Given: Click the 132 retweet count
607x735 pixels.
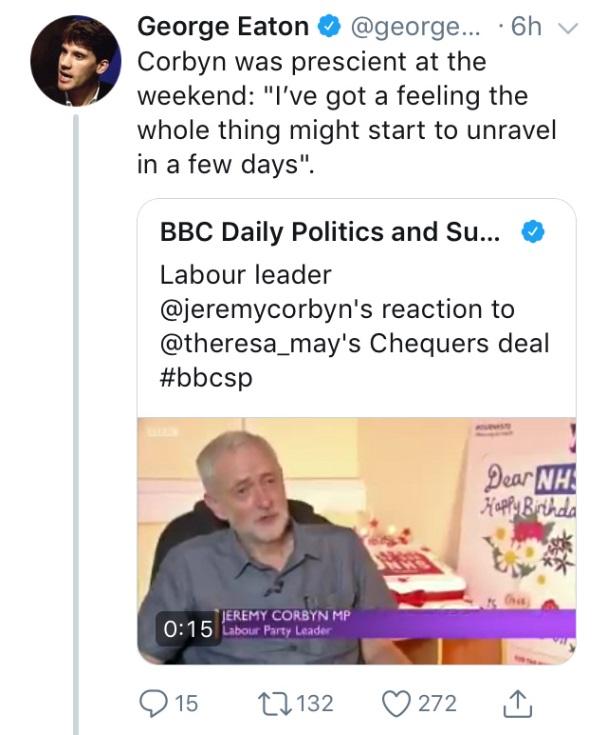Looking at the screenshot, I should (315, 702).
